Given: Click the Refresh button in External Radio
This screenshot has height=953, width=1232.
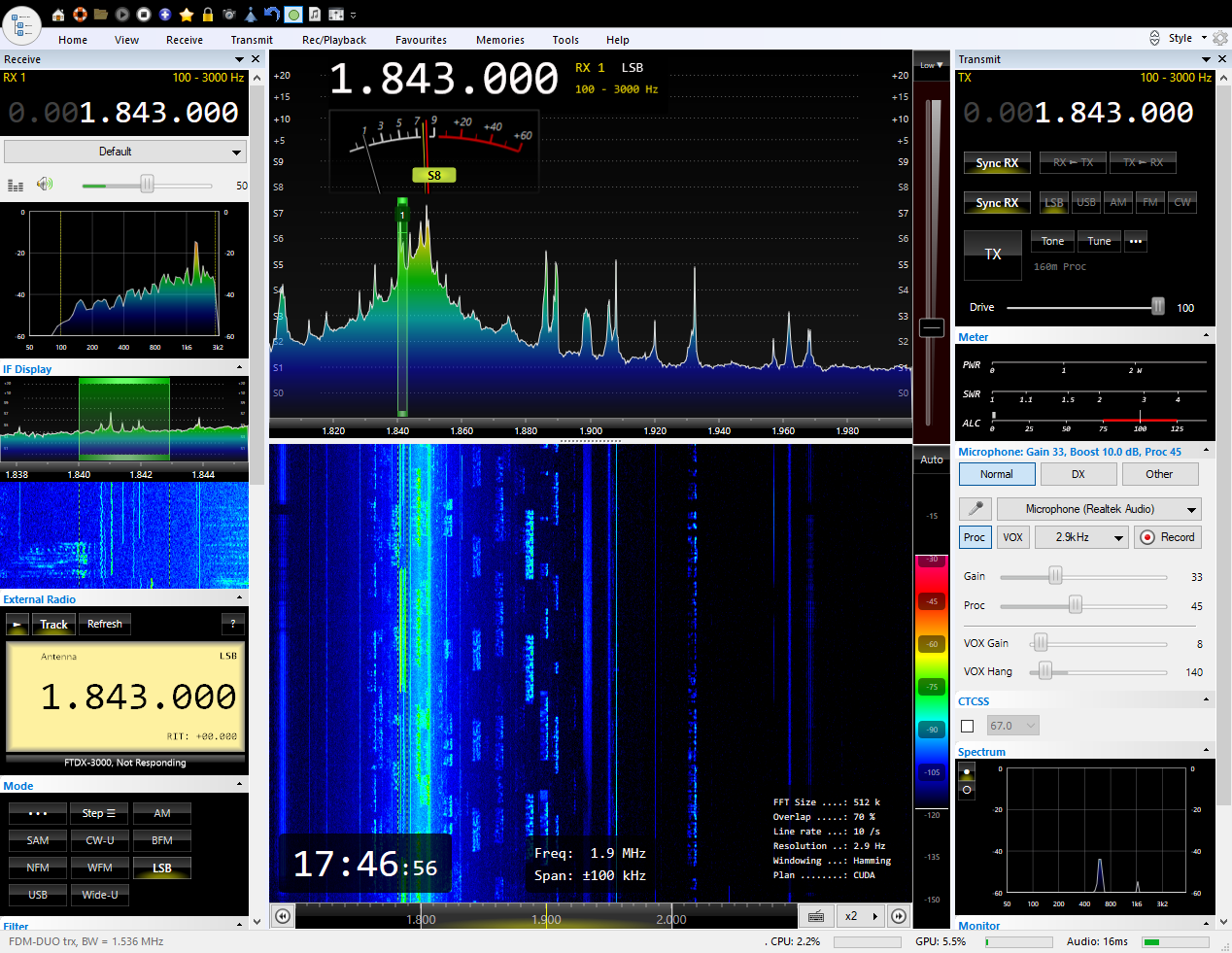Looking at the screenshot, I should tap(105, 624).
